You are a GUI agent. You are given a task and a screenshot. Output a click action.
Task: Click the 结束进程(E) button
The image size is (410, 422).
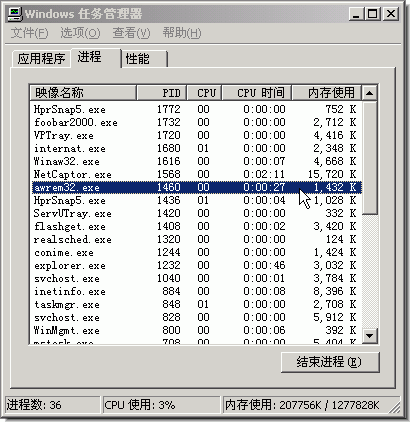pyautogui.click(x=330, y=362)
